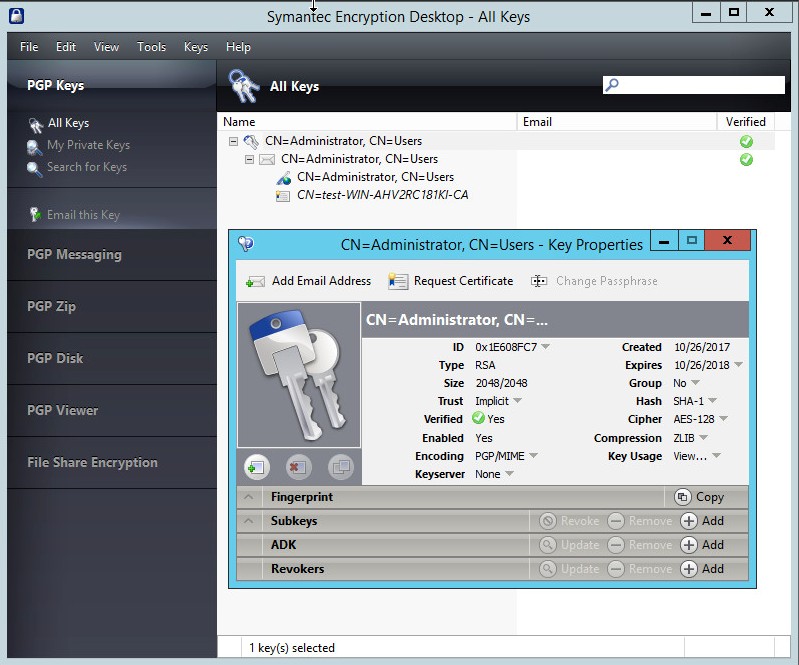Viewport: 799px width, 665px height.
Task: Open the Keyserver None dropdown
Action: 509,473
